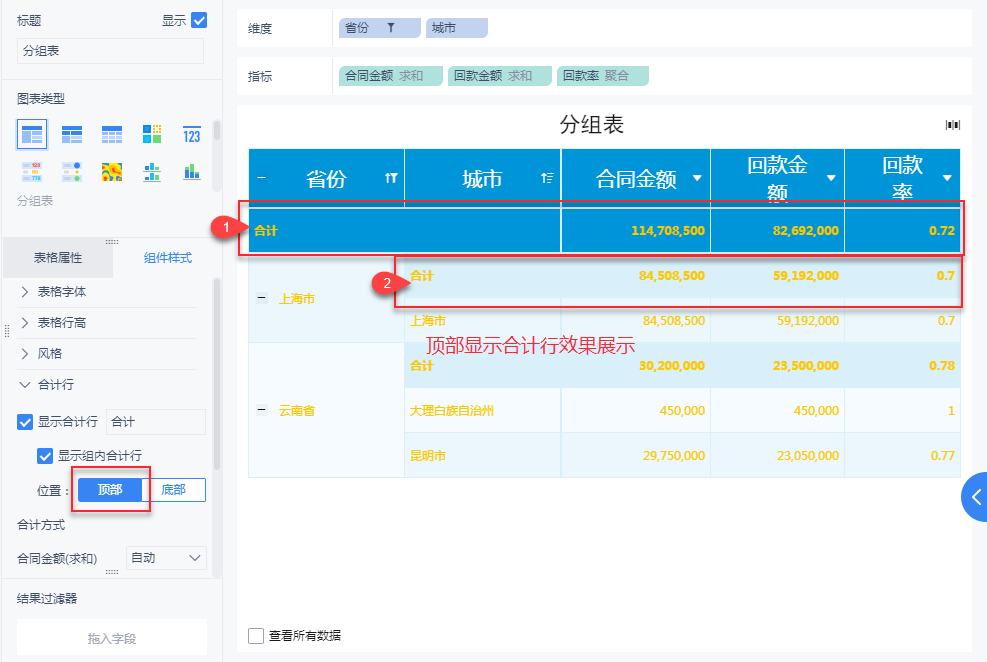Click the 合计 total row name field
The width and height of the screenshot is (987, 662).
click(156, 422)
